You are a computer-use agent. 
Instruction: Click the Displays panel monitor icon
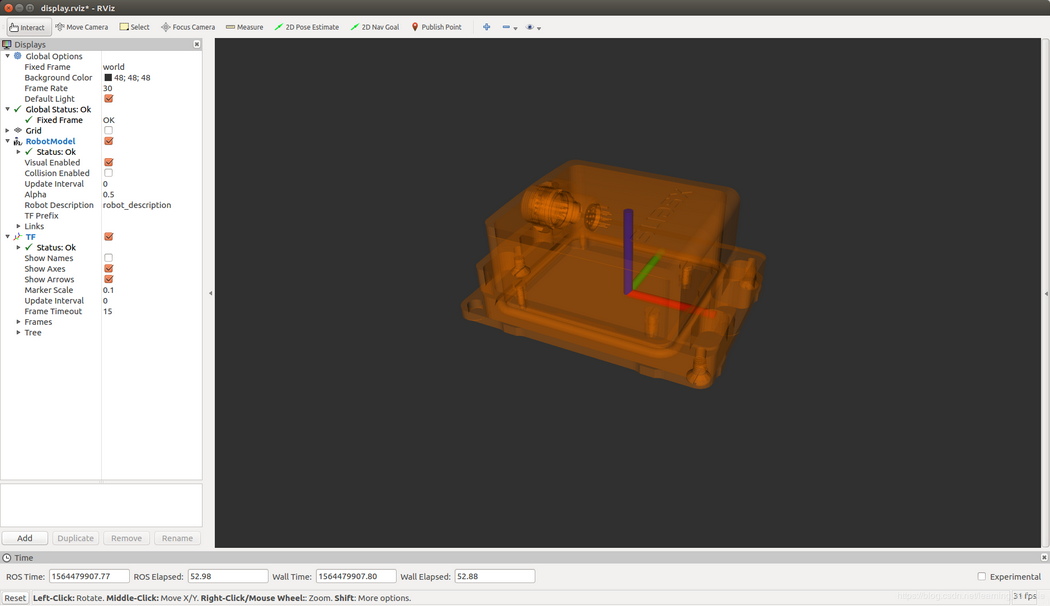(x=7, y=44)
